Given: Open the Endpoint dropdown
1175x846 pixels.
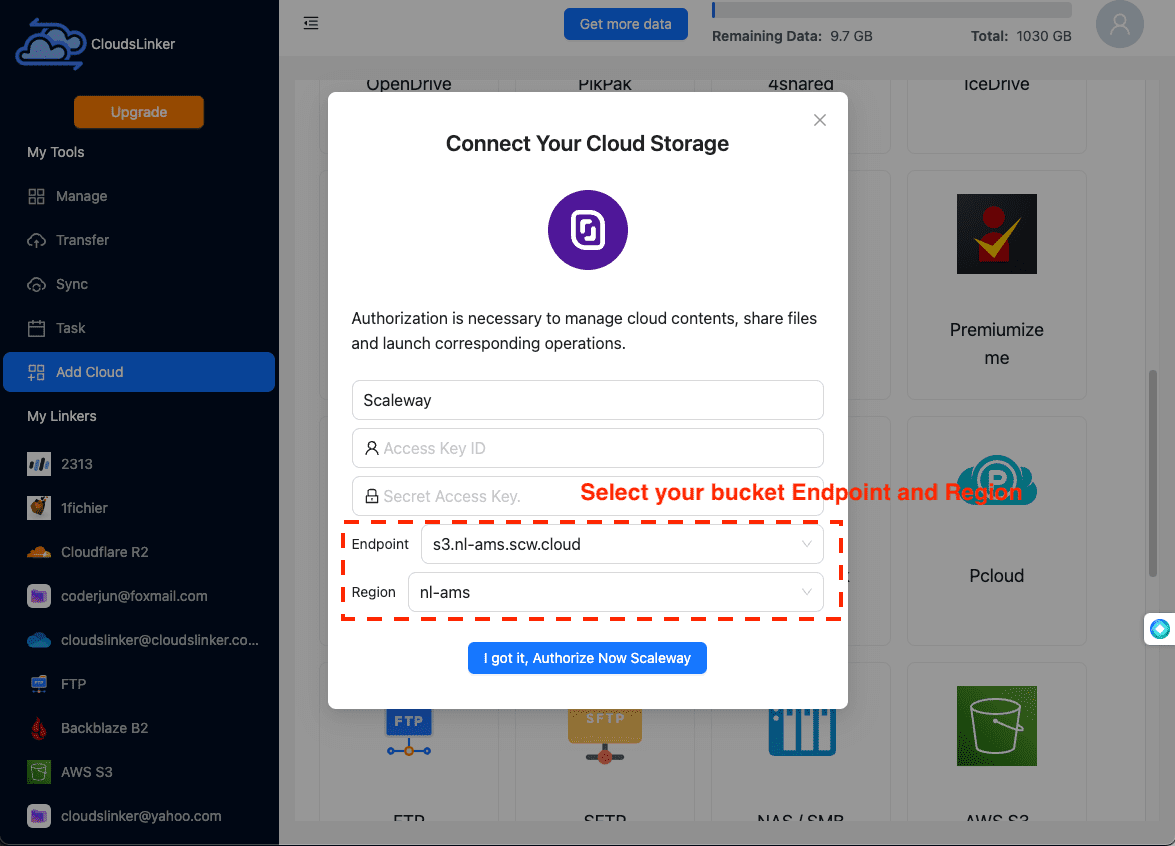Looking at the screenshot, I should tap(622, 544).
